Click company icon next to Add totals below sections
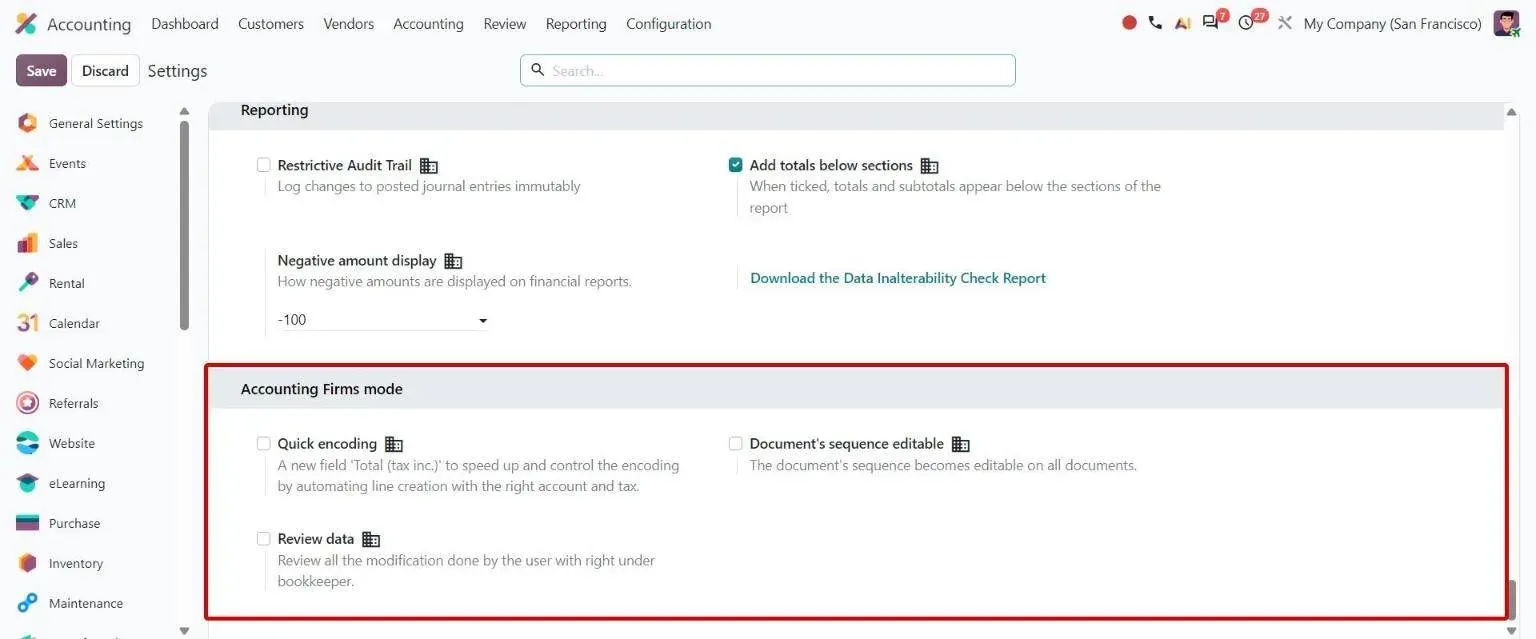 coord(929,166)
